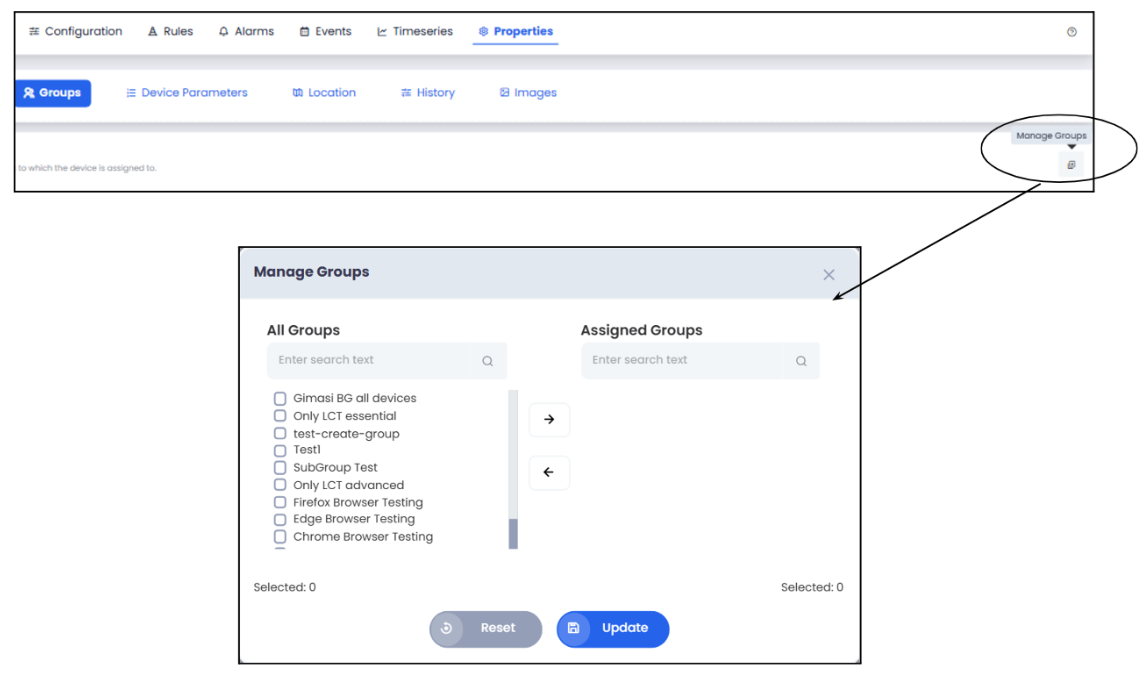Tick the Gimasi BG all devices checkbox
This screenshot has width=1148, height=677.
pyautogui.click(x=280, y=399)
